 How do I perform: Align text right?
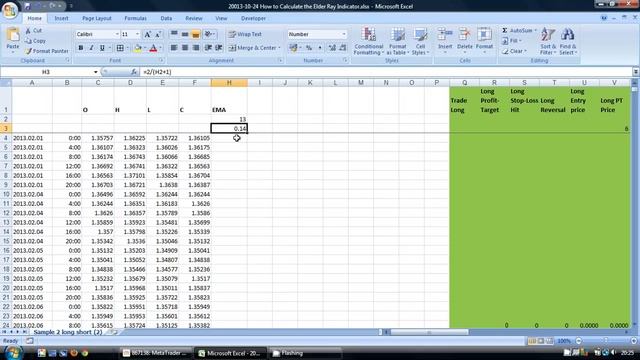(x=196, y=48)
